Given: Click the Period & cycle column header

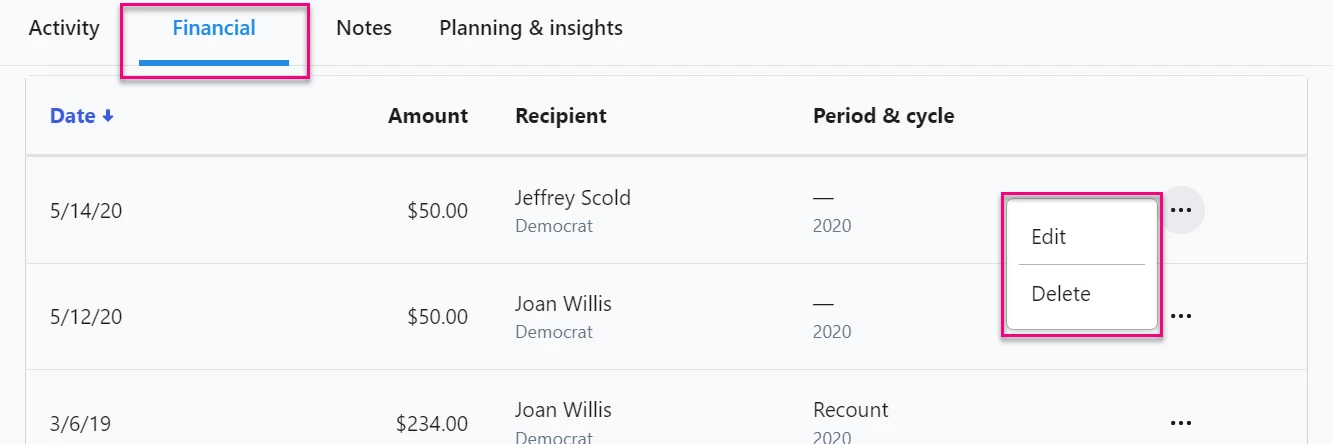Looking at the screenshot, I should (x=884, y=116).
